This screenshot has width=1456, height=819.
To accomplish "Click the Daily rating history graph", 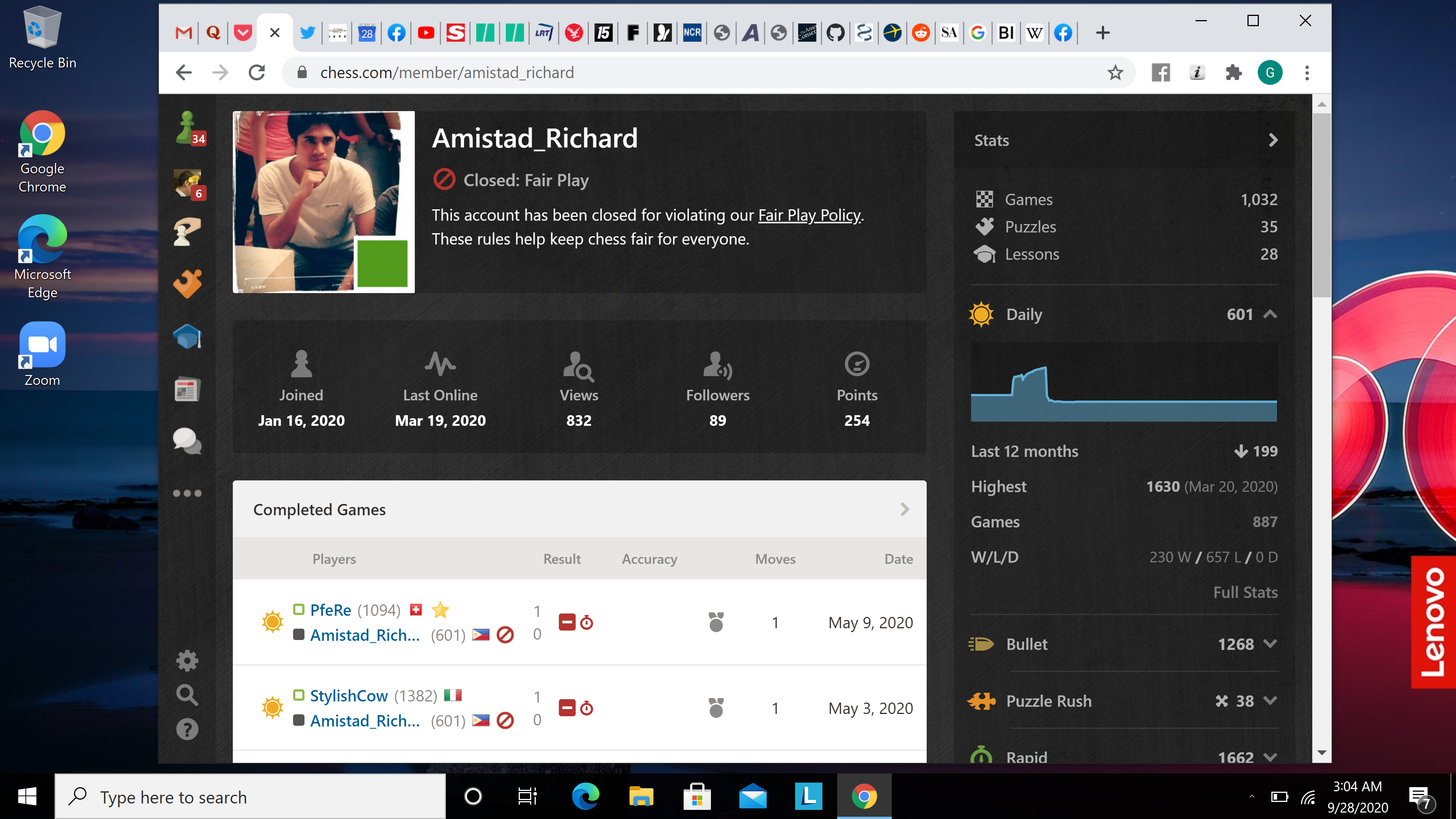I will click(x=1123, y=381).
